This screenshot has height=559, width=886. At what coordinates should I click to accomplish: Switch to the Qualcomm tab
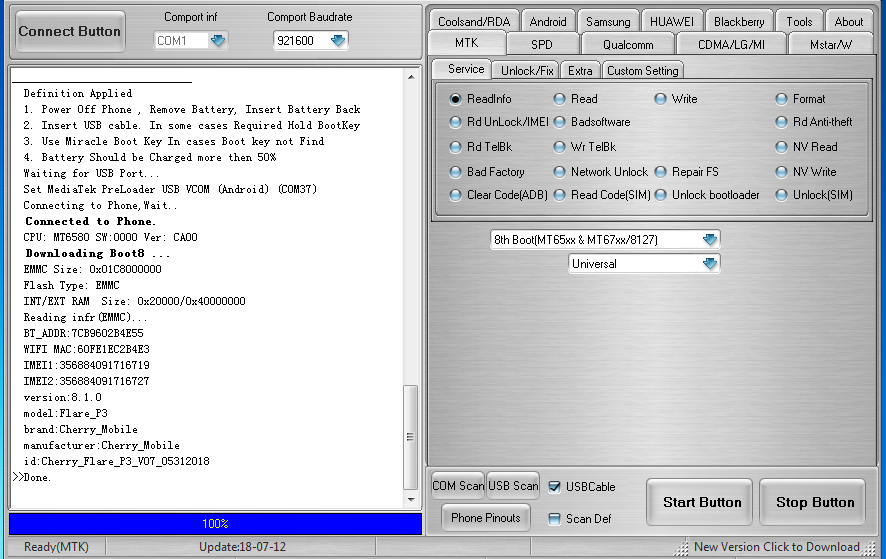click(x=628, y=44)
